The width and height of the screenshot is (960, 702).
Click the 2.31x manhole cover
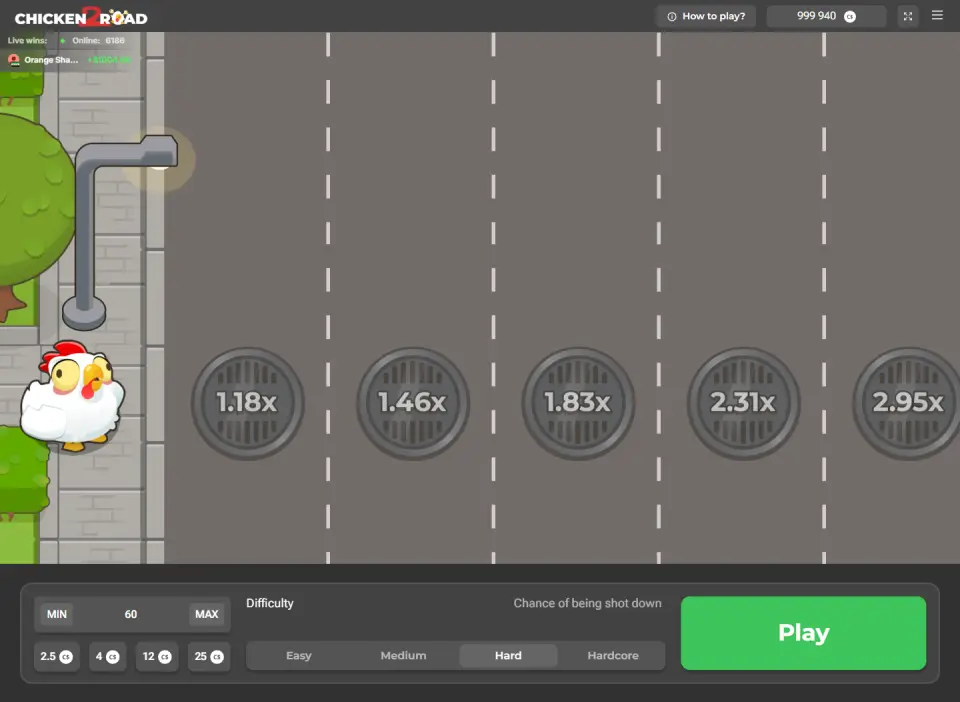coord(743,403)
